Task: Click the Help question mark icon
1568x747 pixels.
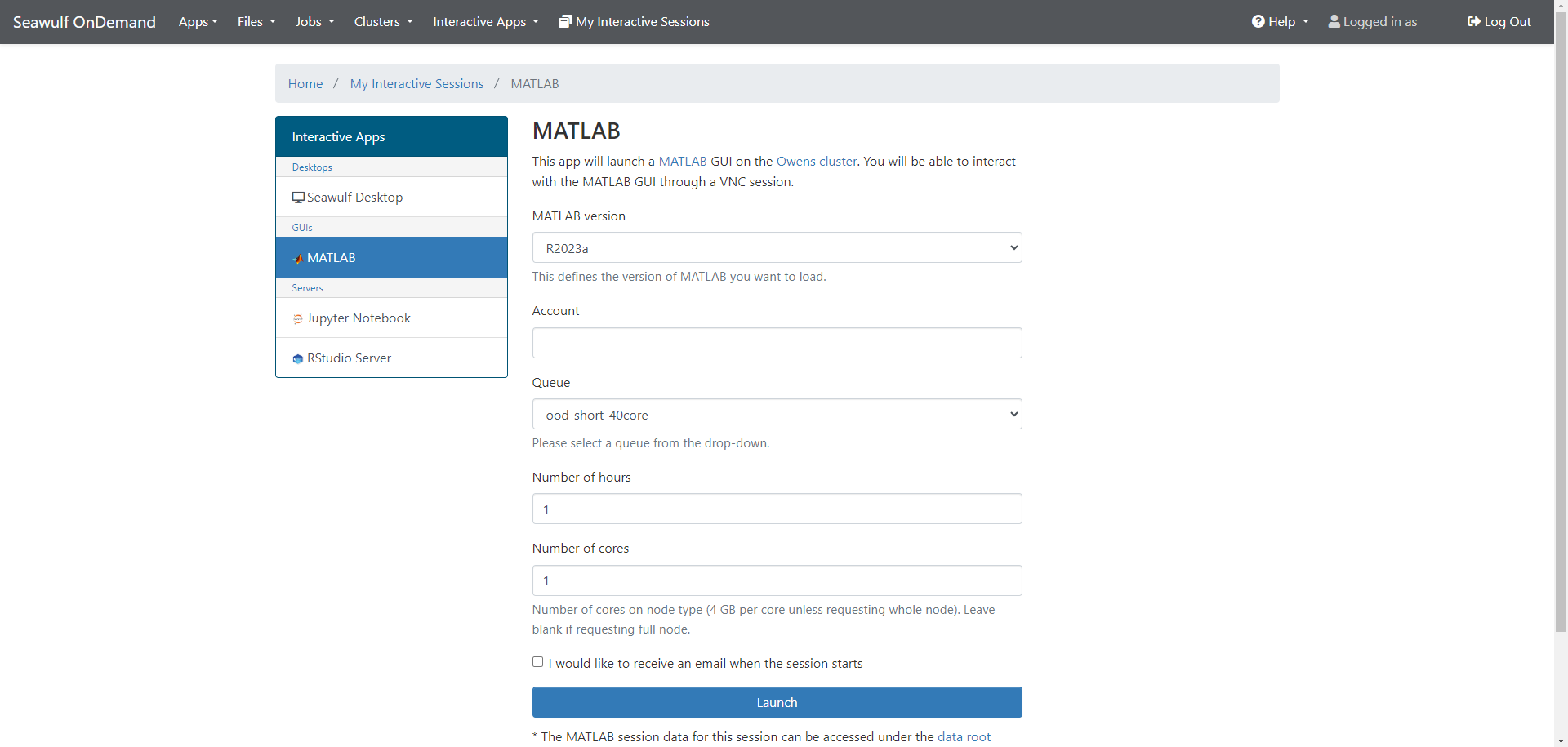Action: (1258, 21)
